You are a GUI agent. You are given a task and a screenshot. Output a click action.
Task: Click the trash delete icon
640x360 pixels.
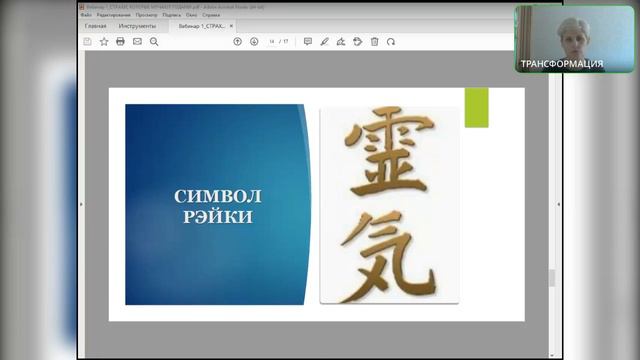tap(374, 42)
